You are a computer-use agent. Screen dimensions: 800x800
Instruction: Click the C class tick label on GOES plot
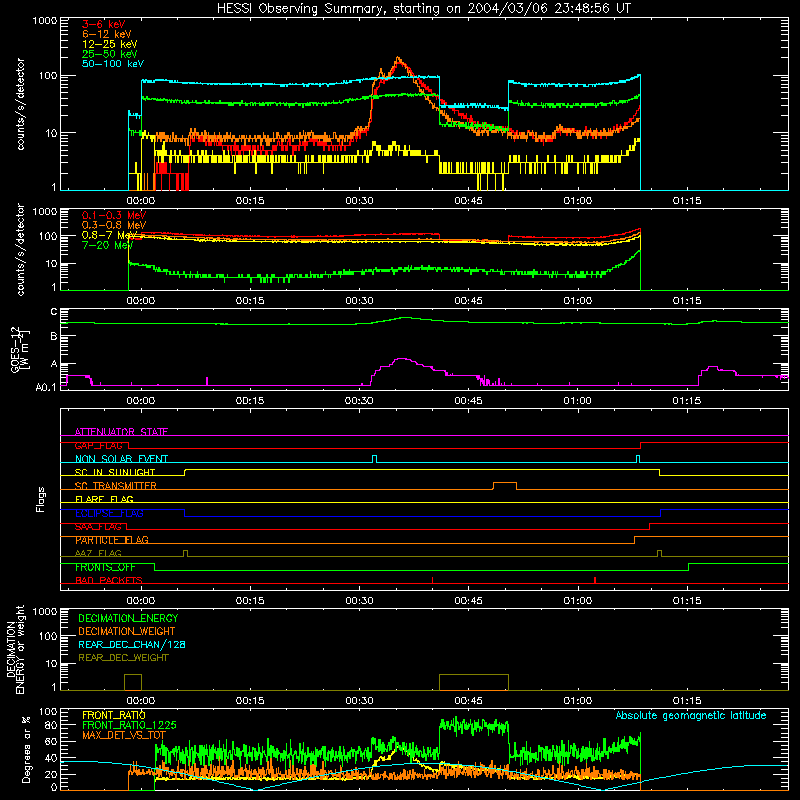click(x=54, y=312)
